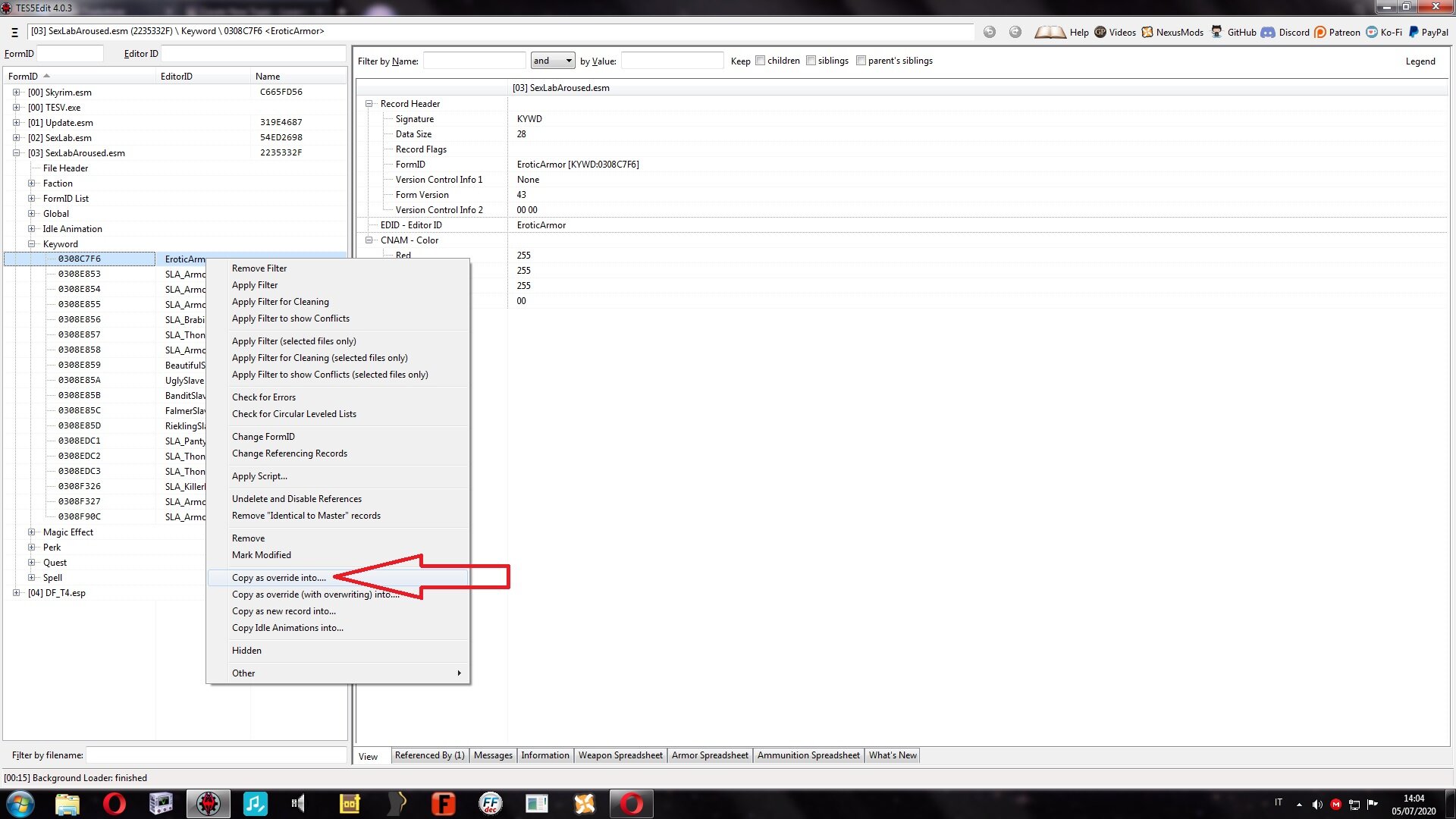Viewport: 1456px width, 819px height.
Task: Open the orange F app in taskbar
Action: (x=443, y=804)
